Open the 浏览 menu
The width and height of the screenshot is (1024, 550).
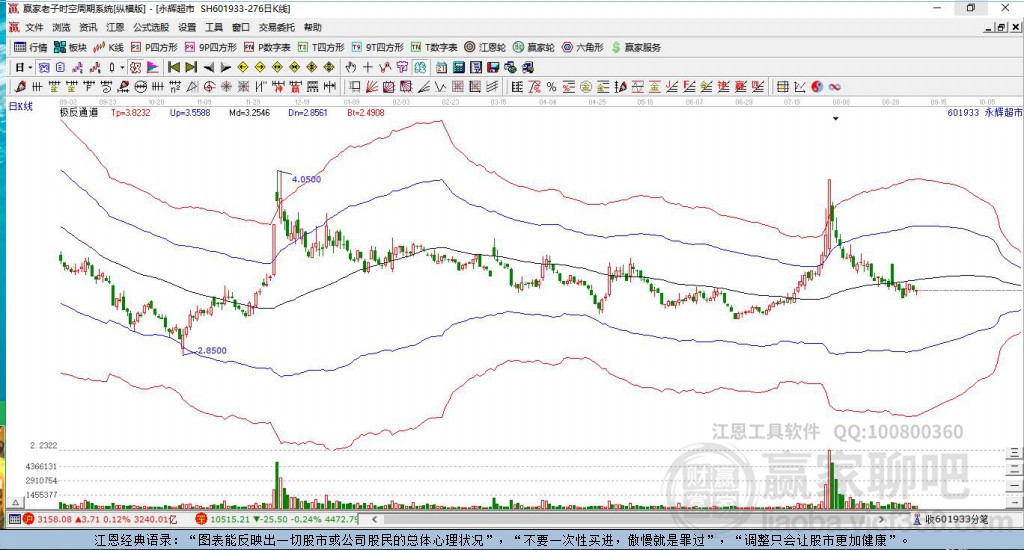pos(61,27)
